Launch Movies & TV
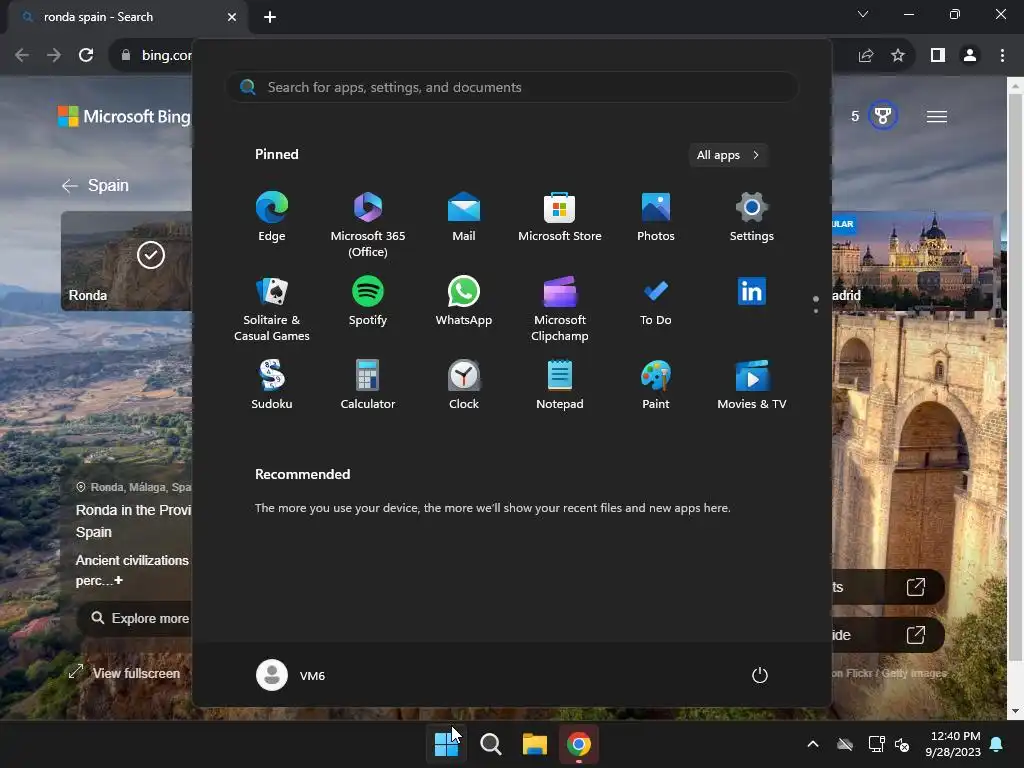Image resolution: width=1024 pixels, height=768 pixels. coord(752,385)
